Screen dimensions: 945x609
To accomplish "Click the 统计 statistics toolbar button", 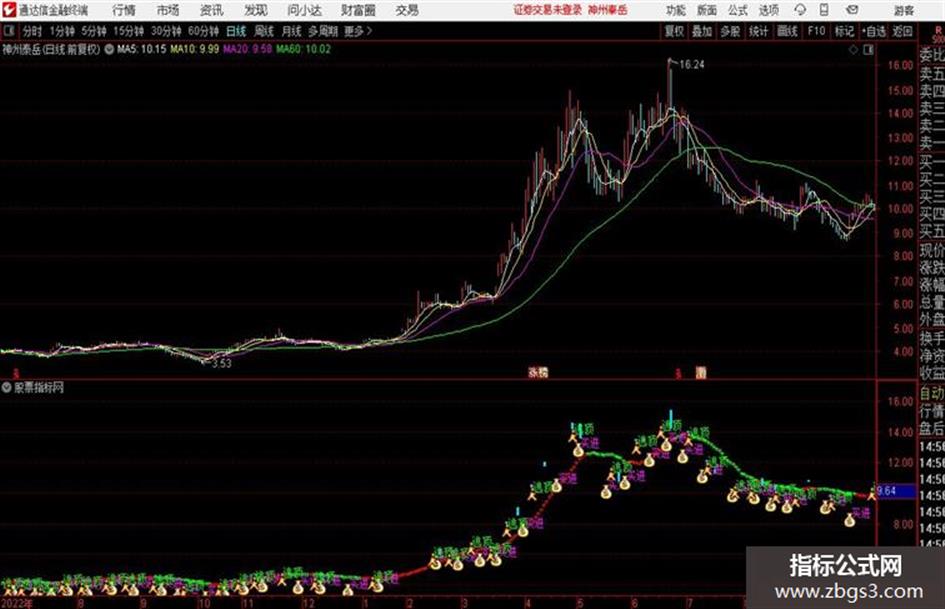I will pyautogui.click(x=759, y=31).
